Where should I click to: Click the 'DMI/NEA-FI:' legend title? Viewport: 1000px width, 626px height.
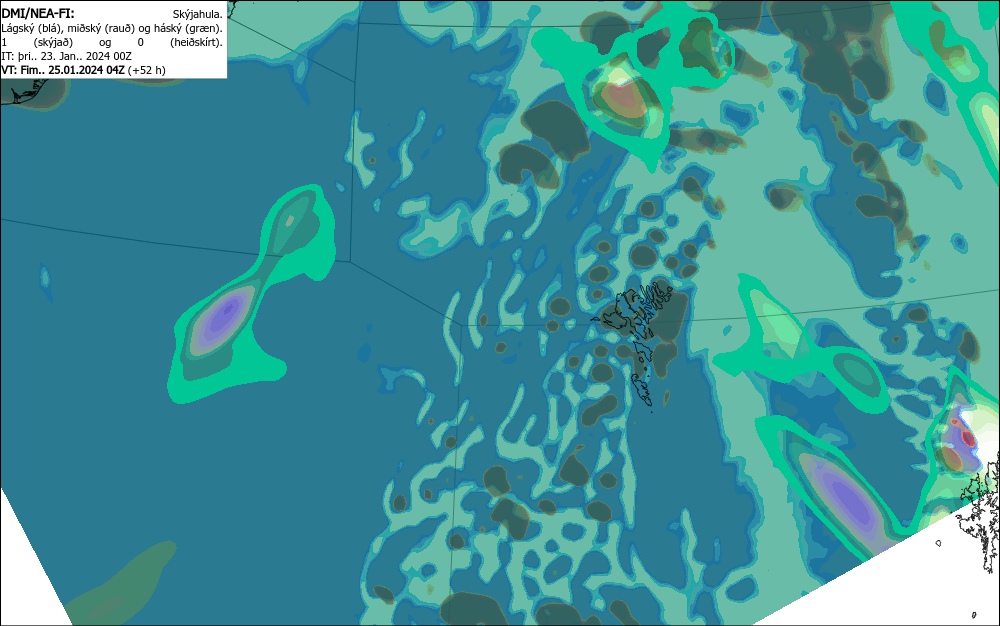tap(38, 13)
